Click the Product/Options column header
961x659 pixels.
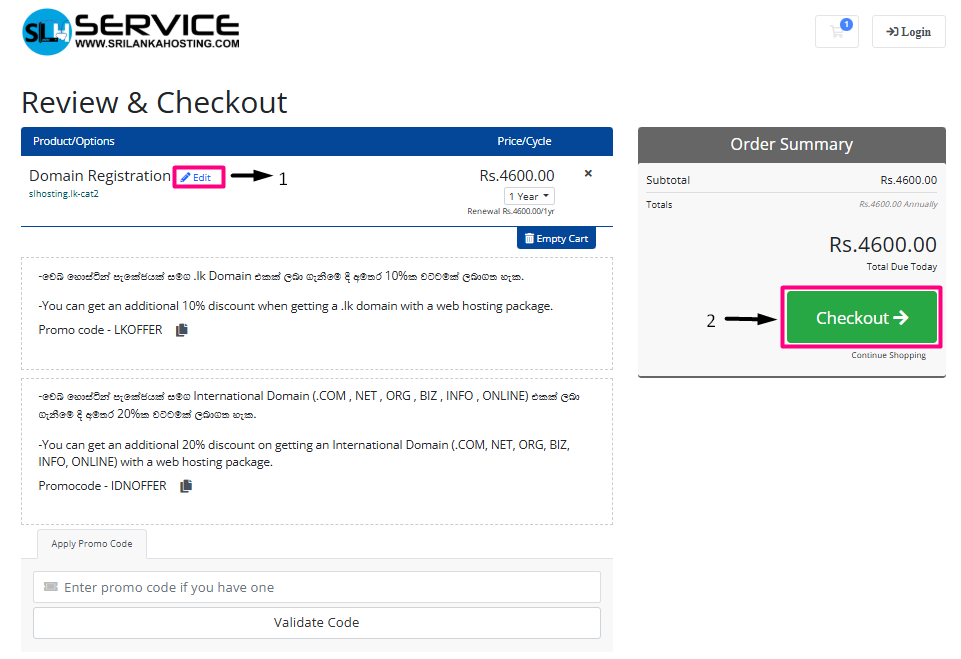tap(74, 141)
